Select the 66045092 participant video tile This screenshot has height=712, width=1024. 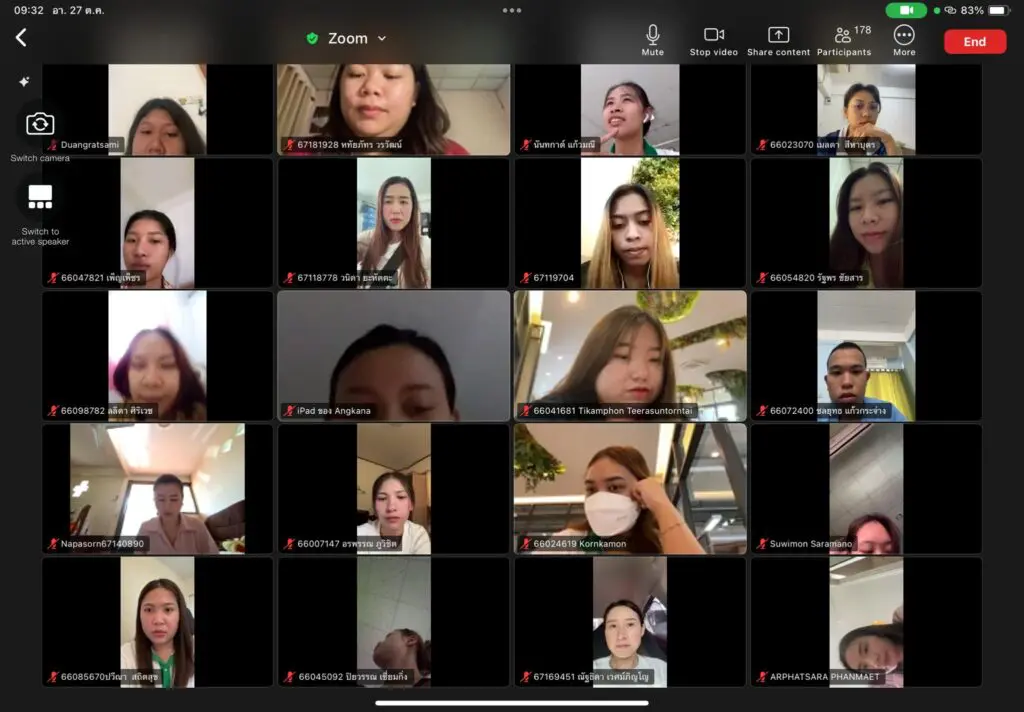394,622
